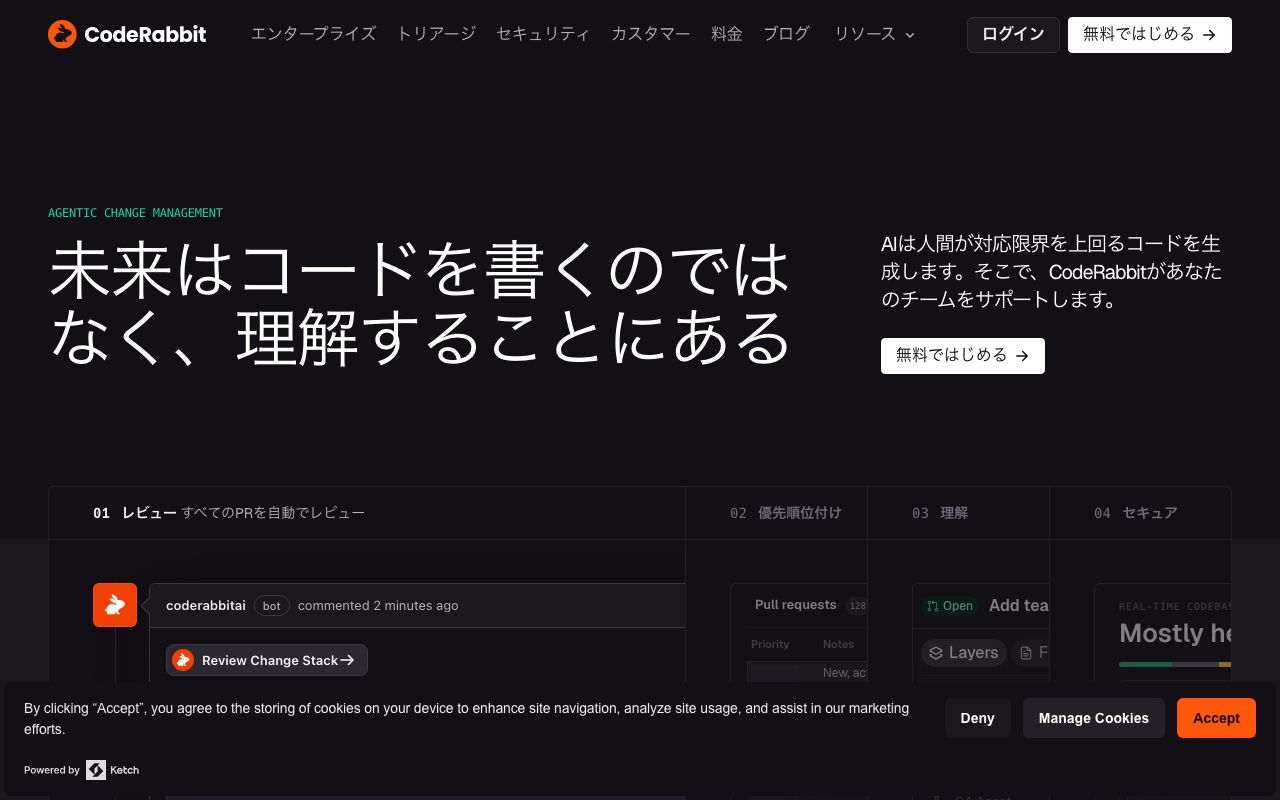
Task: Select the Layers chip
Action: point(963,653)
